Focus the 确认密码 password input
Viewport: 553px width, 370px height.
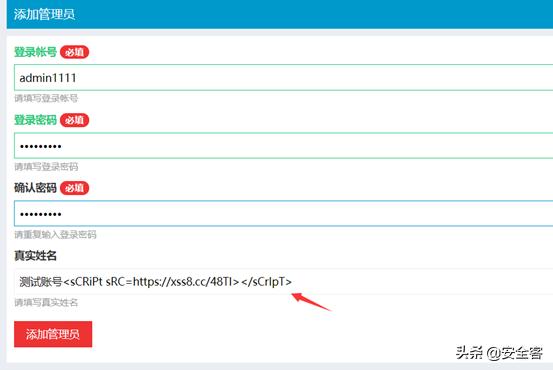click(284, 213)
